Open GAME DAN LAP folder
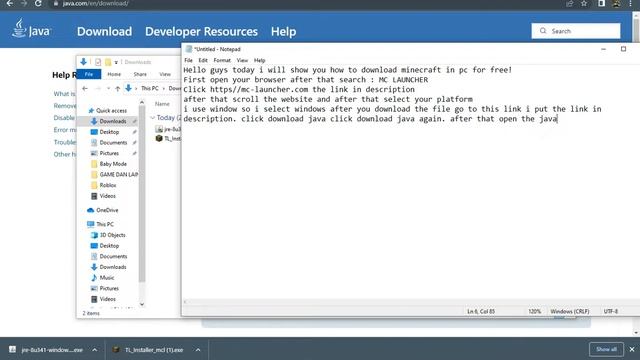The image size is (640, 360). [x=118, y=174]
